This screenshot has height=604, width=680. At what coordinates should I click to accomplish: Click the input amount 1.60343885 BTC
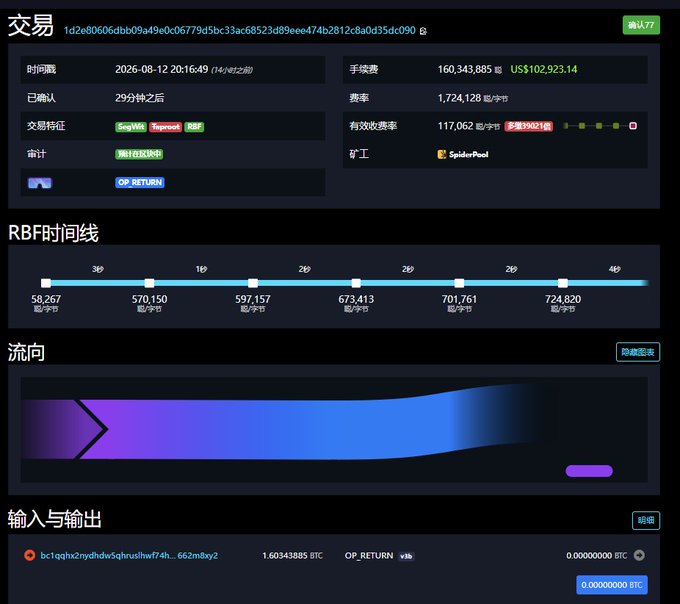coord(292,555)
